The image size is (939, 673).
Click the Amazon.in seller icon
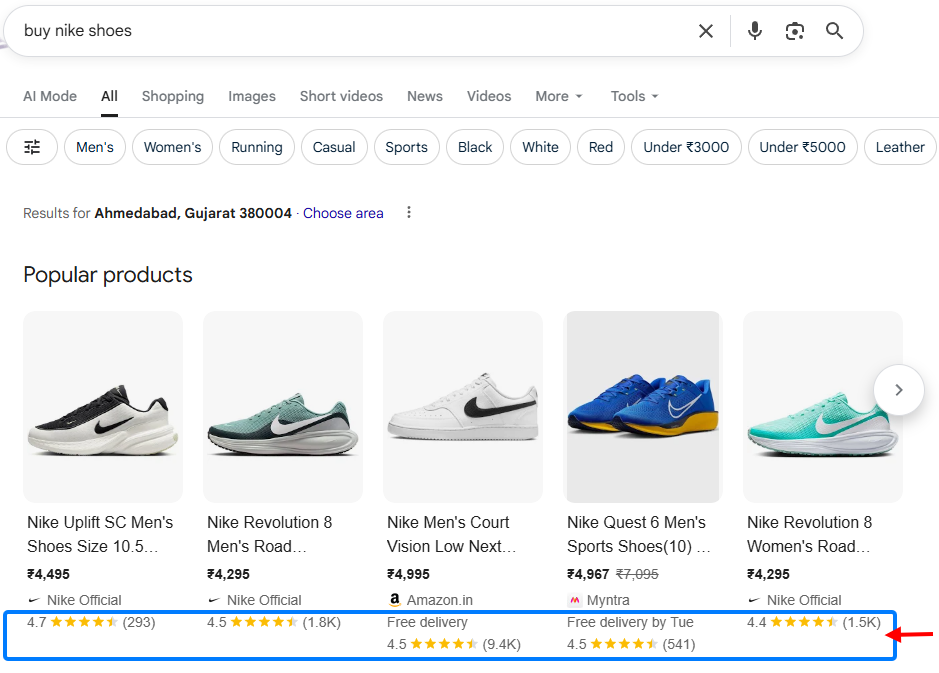click(394, 600)
